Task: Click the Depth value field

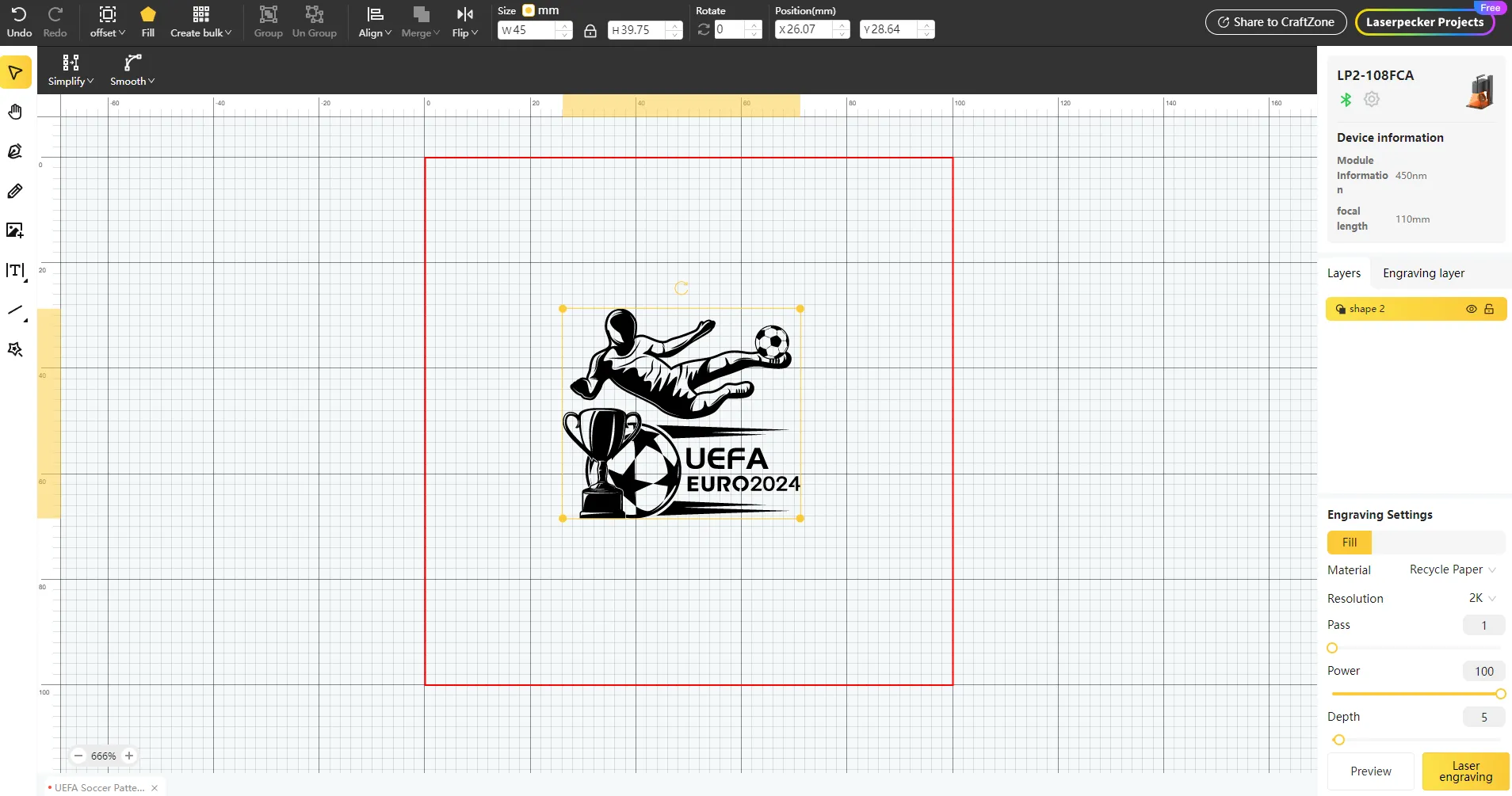Action: [1483, 718]
